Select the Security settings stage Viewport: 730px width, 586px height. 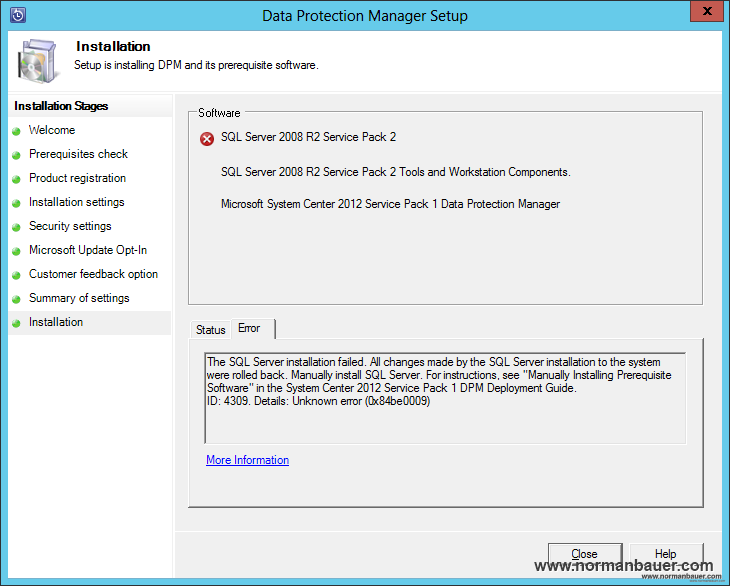coord(70,226)
